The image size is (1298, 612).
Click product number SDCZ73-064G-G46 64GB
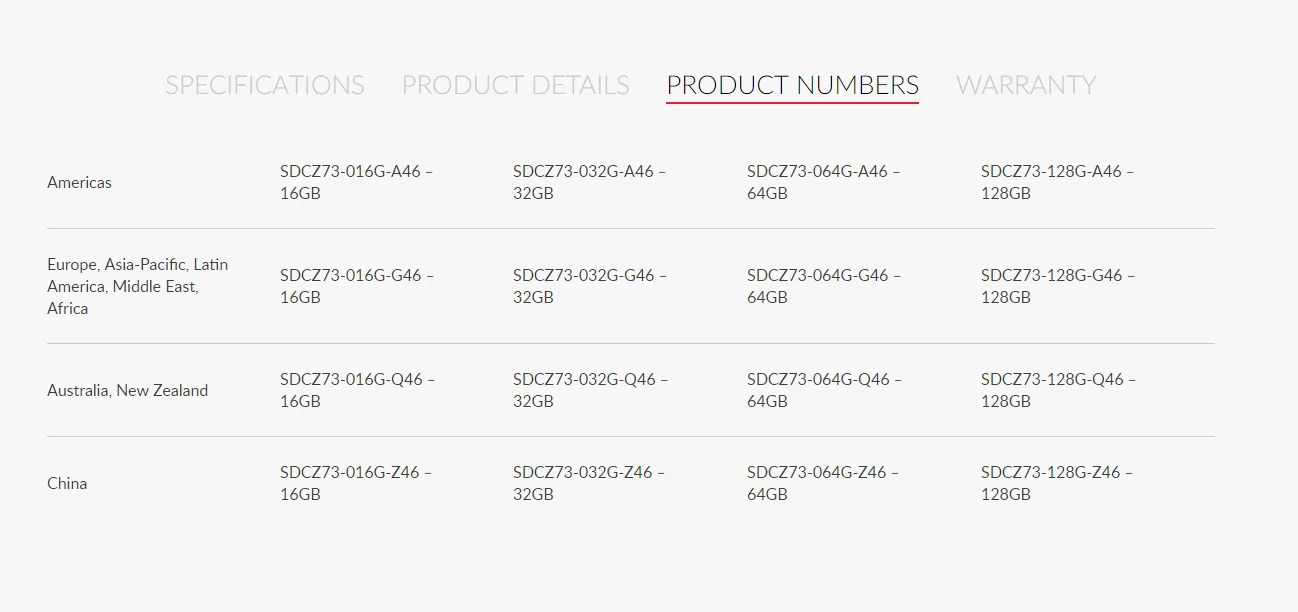pyautogui.click(x=824, y=287)
